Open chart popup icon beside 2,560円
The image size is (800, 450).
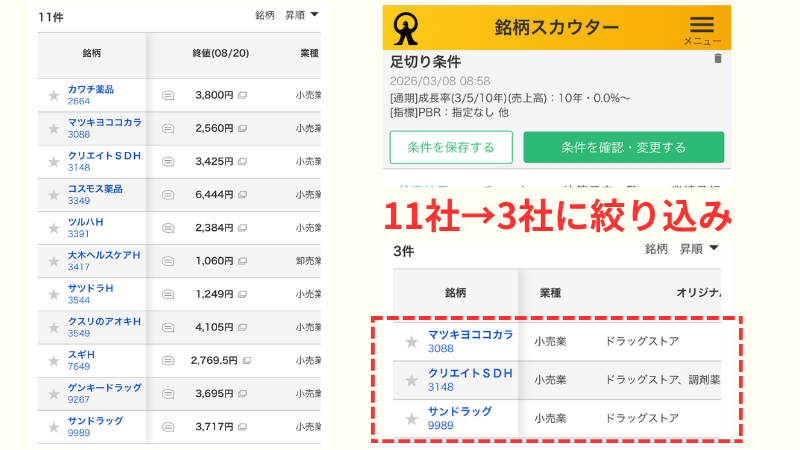(x=242, y=129)
